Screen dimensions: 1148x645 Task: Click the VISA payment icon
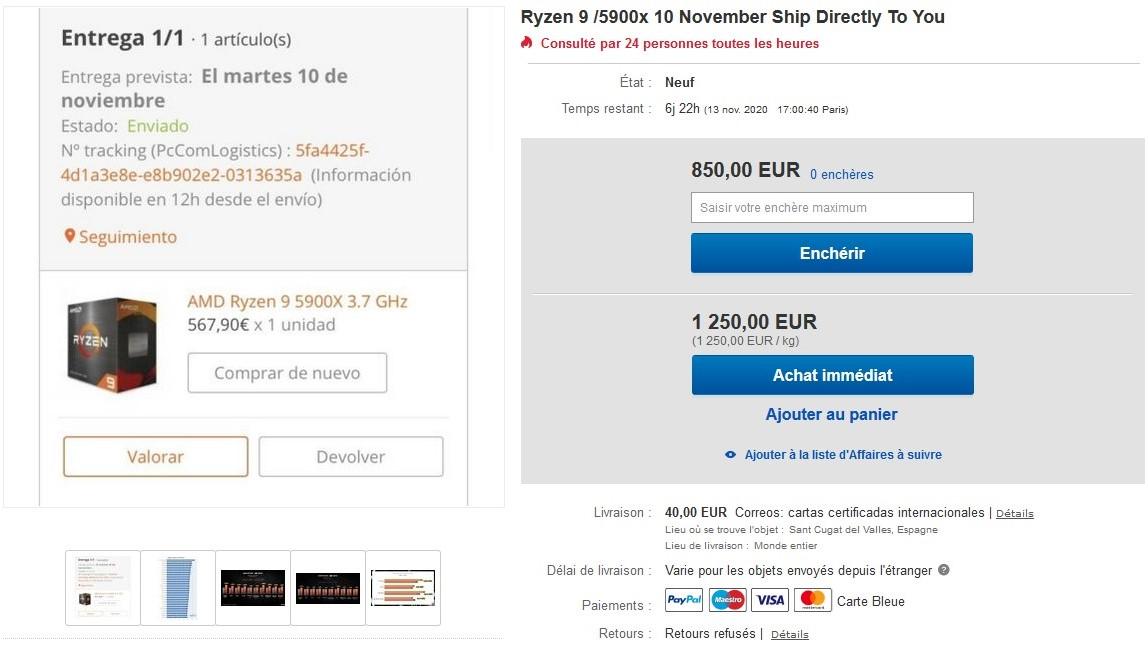pyautogui.click(x=770, y=600)
